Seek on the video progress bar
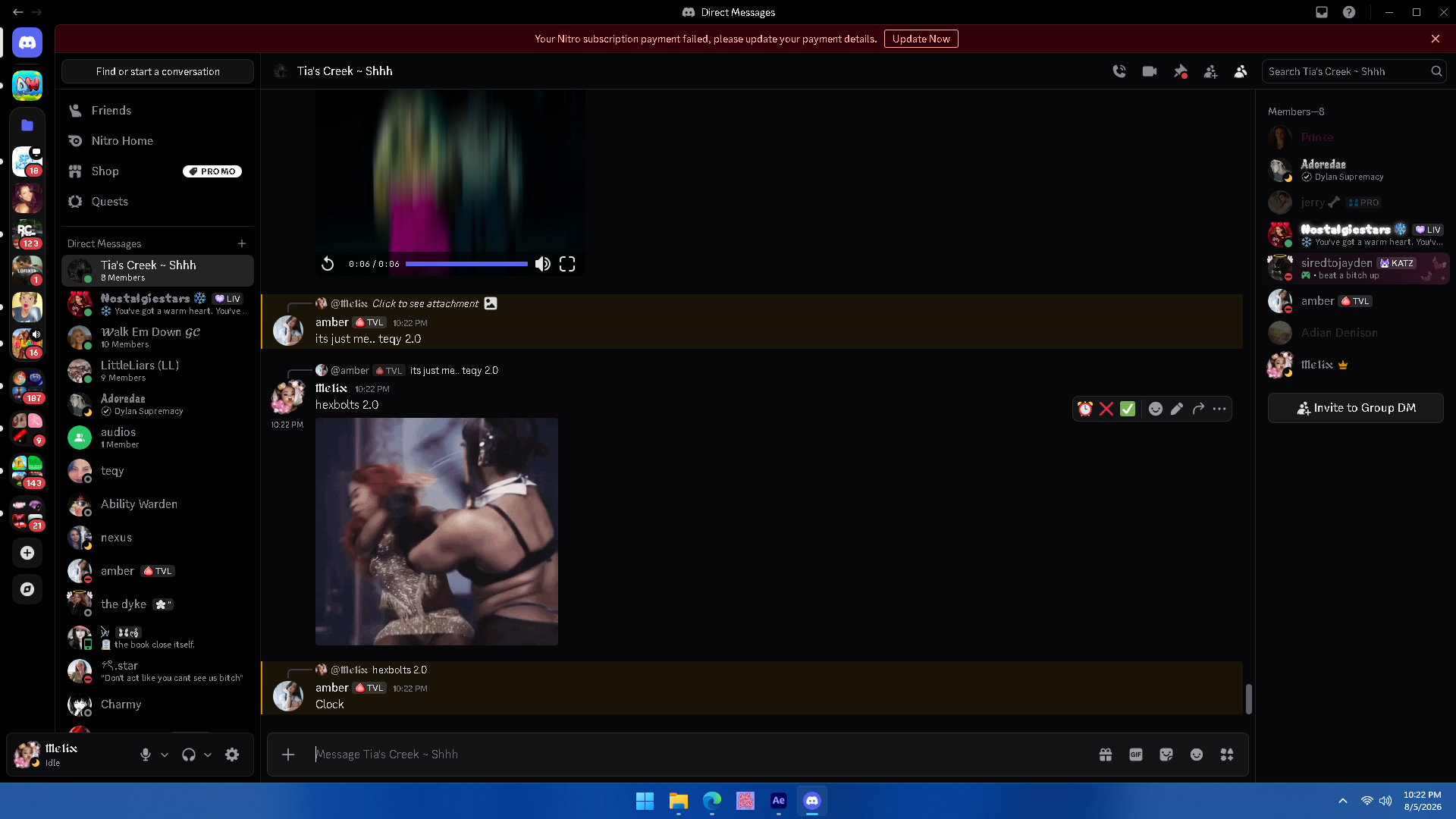The image size is (1456, 819). coord(466,264)
